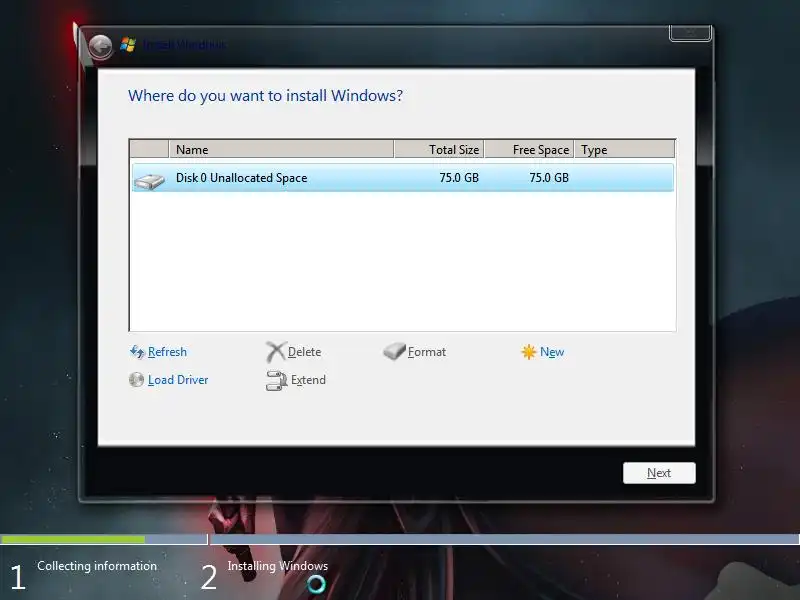This screenshot has height=600, width=800.
Task: Select Disk 0 Unallocated Space row
Action: coord(403,178)
